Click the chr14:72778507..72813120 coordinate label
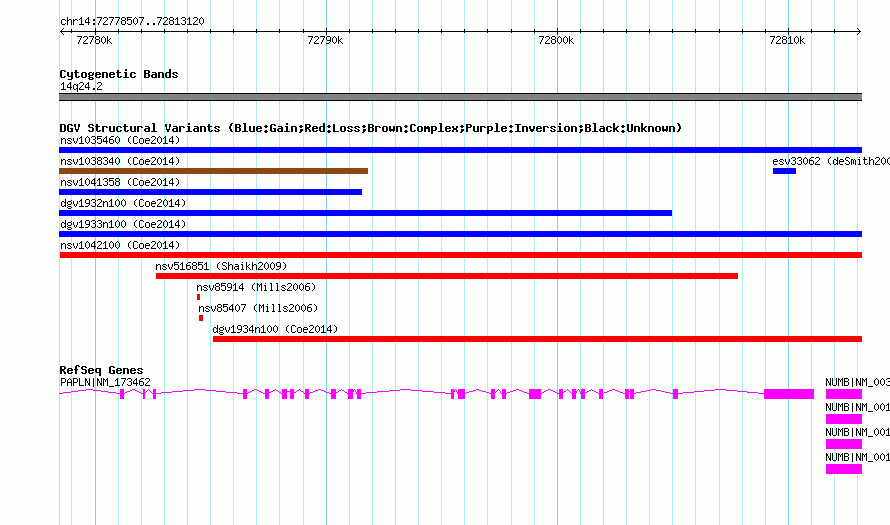The height and width of the screenshot is (525, 890). pos(132,22)
